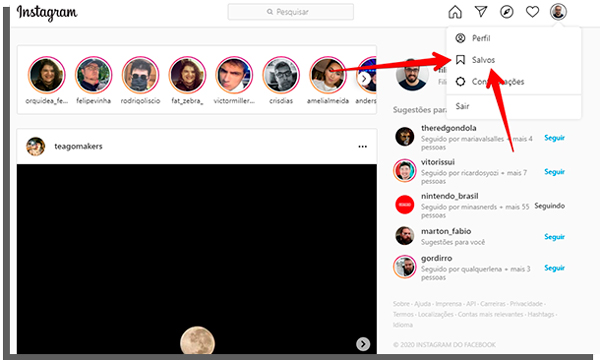Click the Instagram logo
Screen dimensions: 600x360
47,13
